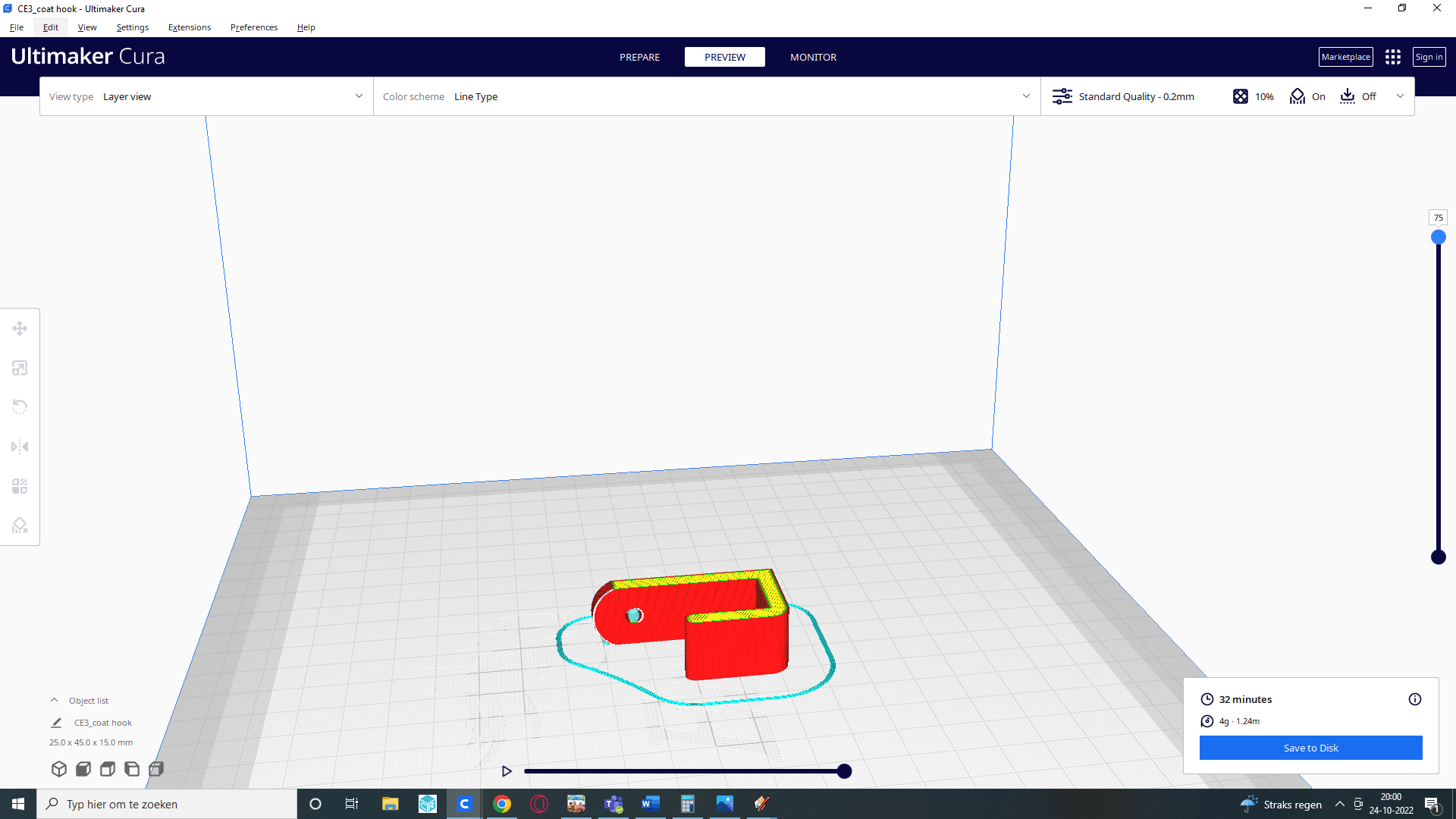Click the grid/apps icon top right

[1393, 56]
